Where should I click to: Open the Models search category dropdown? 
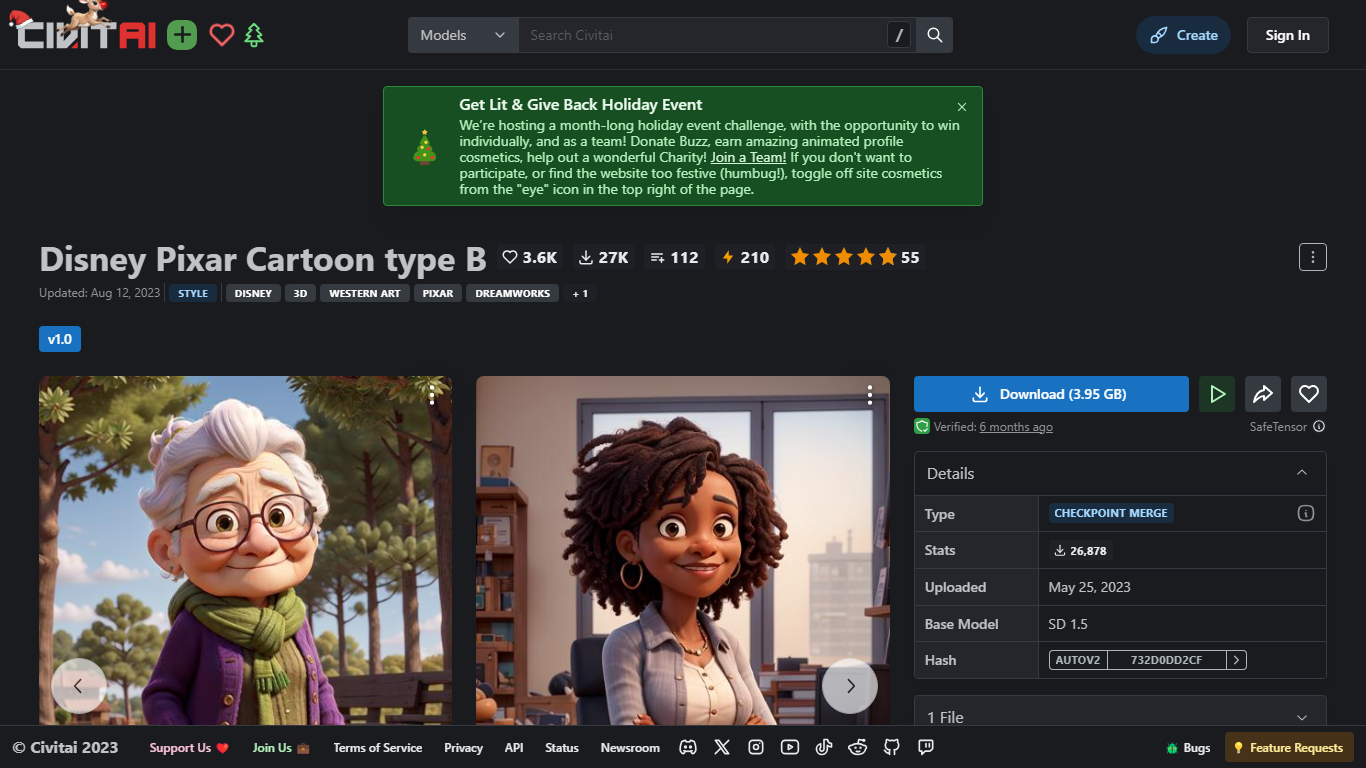tap(463, 35)
